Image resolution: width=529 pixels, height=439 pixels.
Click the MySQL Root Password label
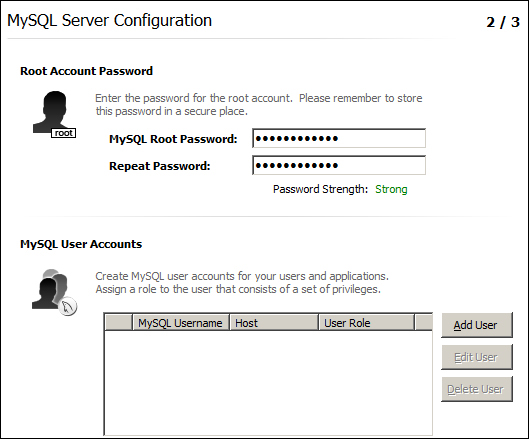click(x=173, y=139)
